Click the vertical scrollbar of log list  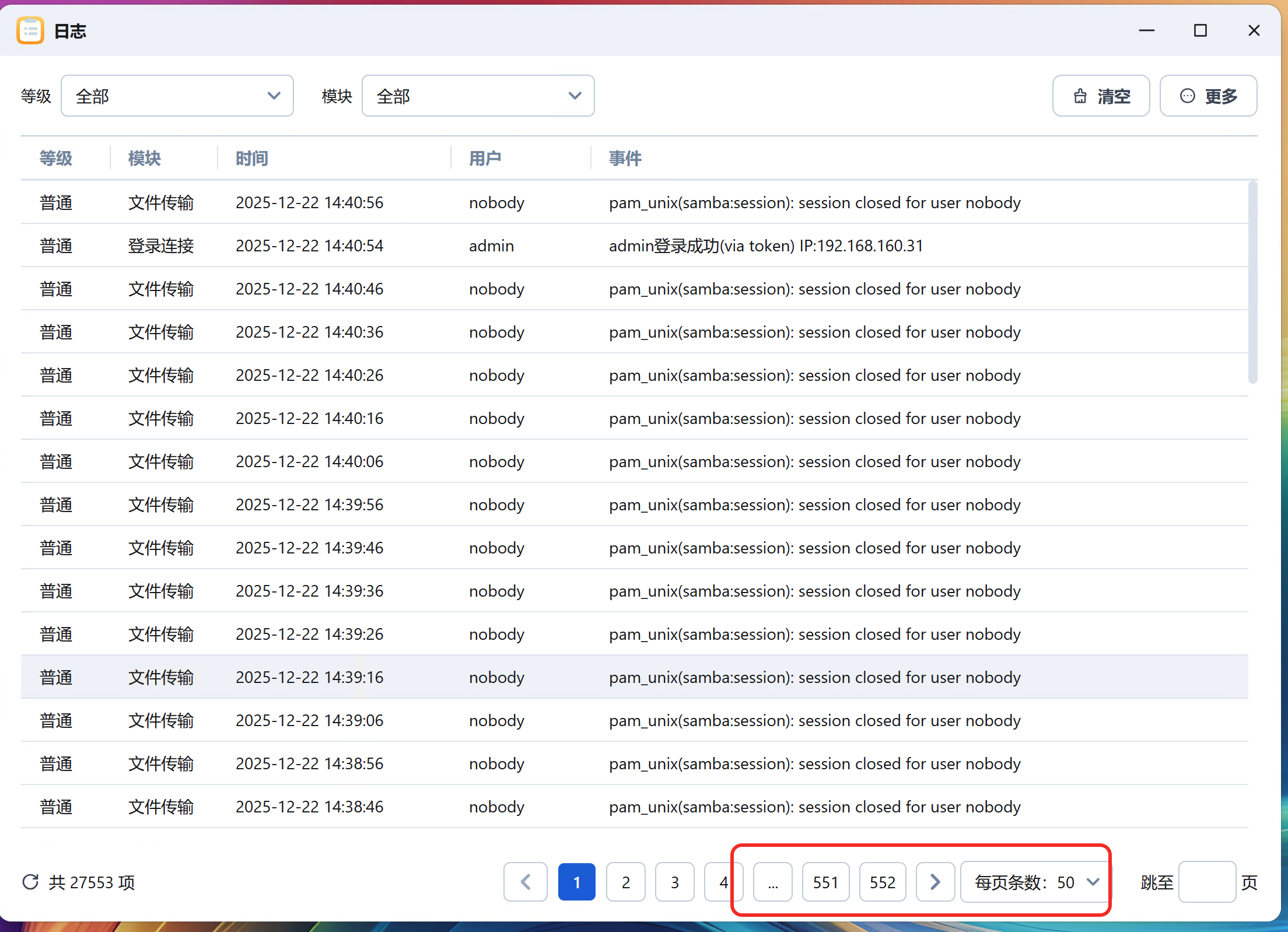point(1252,283)
